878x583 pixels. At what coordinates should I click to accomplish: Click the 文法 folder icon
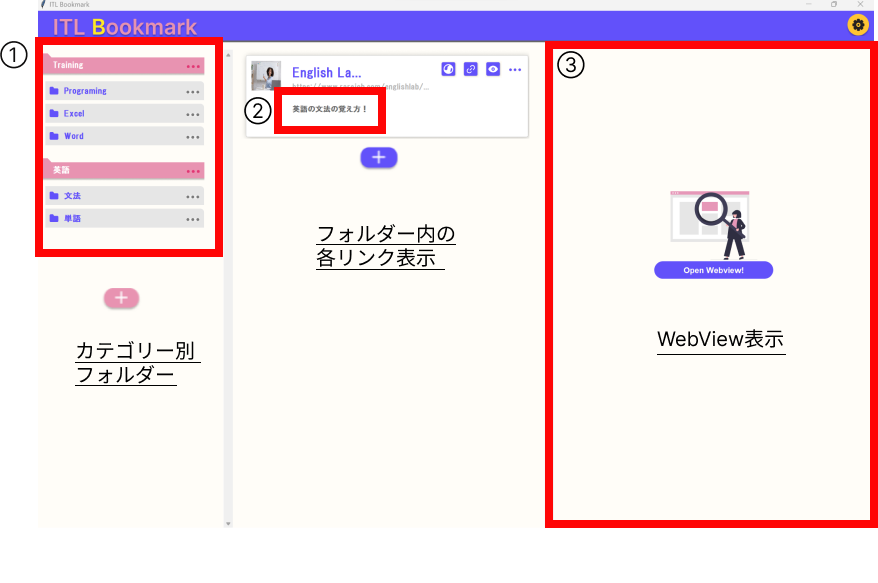tap(54, 195)
